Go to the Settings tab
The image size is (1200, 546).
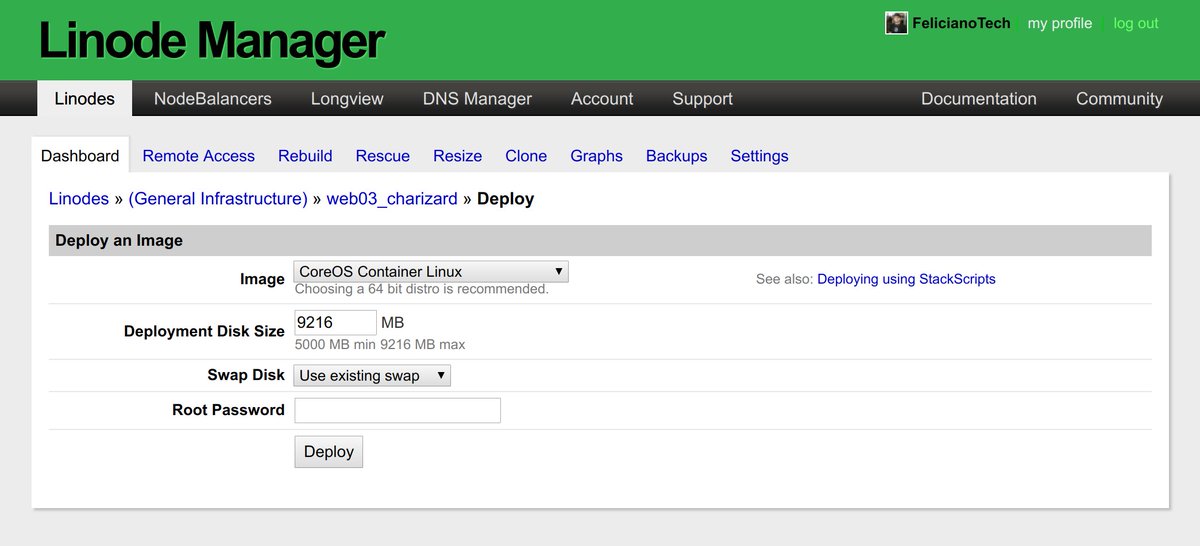point(759,156)
